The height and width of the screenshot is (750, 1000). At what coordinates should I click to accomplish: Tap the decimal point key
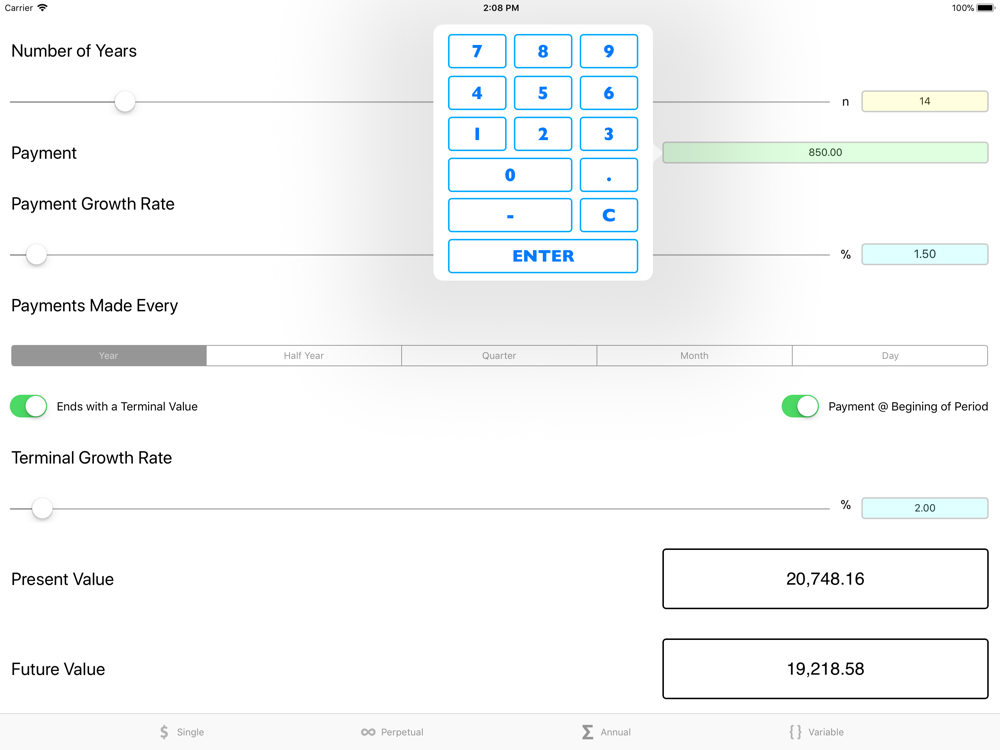click(608, 175)
